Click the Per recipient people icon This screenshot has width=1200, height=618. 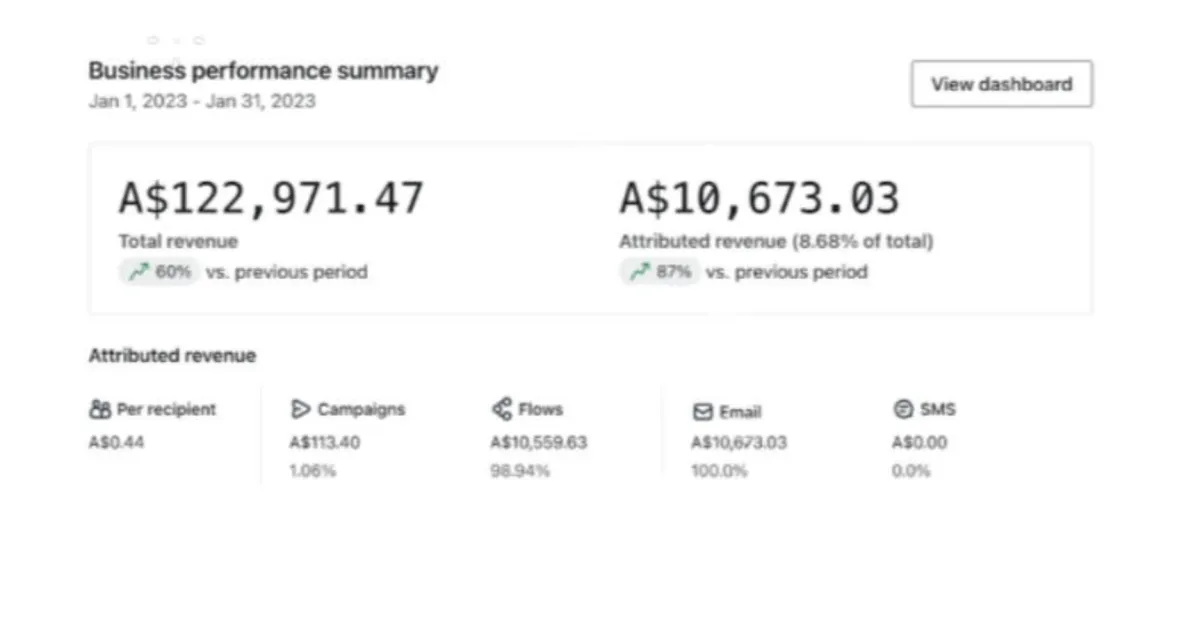click(100, 409)
